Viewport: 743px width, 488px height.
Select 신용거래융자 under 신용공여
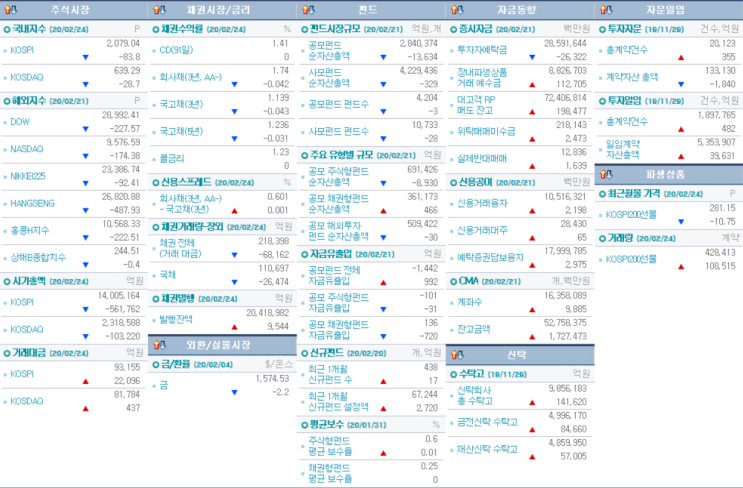[x=482, y=203]
